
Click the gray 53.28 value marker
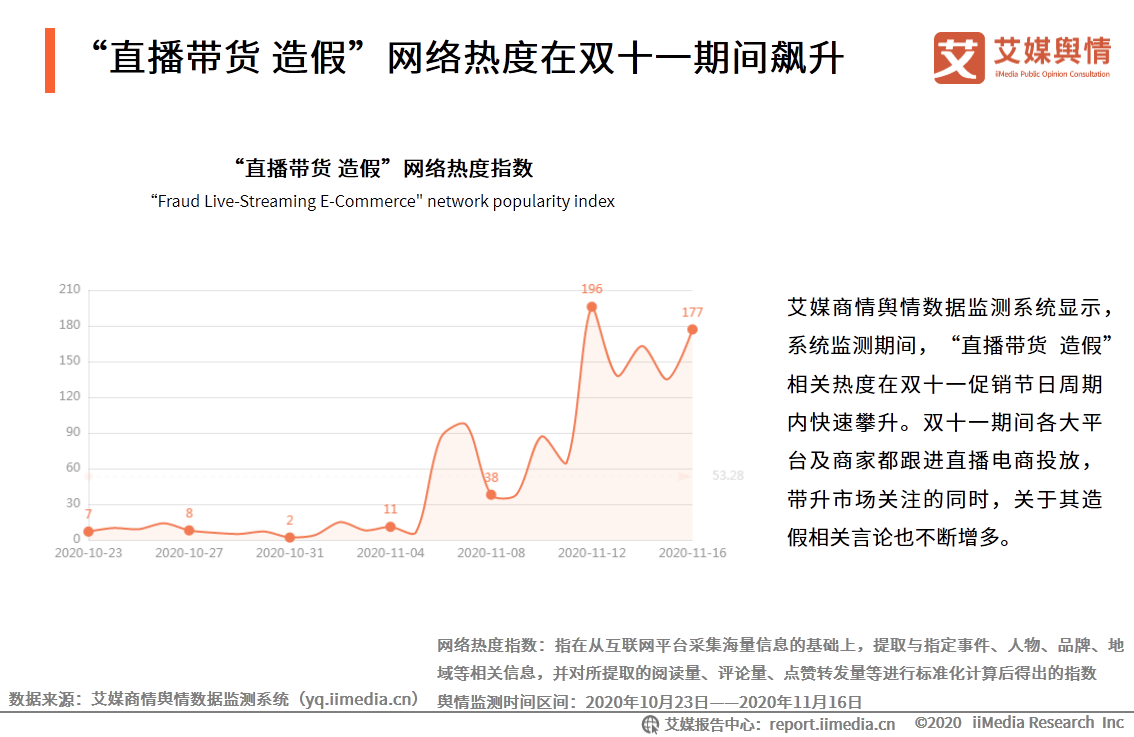[x=727, y=477]
